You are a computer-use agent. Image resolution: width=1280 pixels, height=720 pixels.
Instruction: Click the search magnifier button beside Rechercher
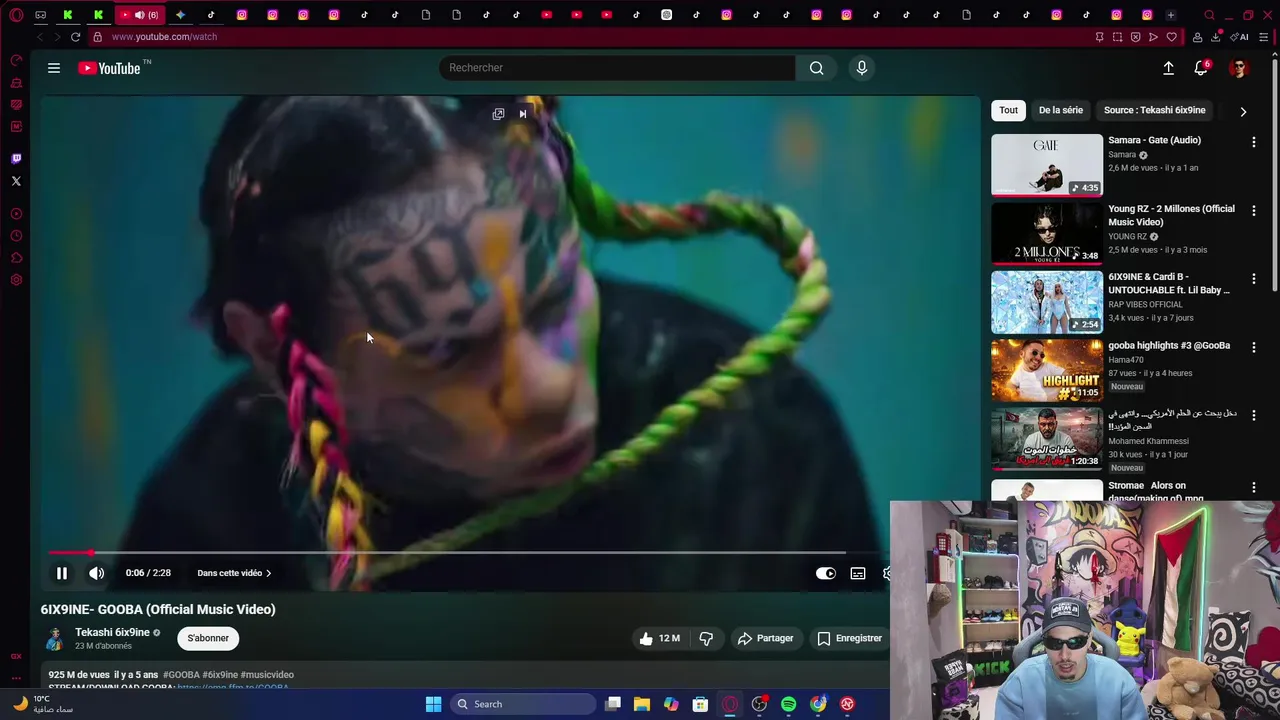(817, 68)
